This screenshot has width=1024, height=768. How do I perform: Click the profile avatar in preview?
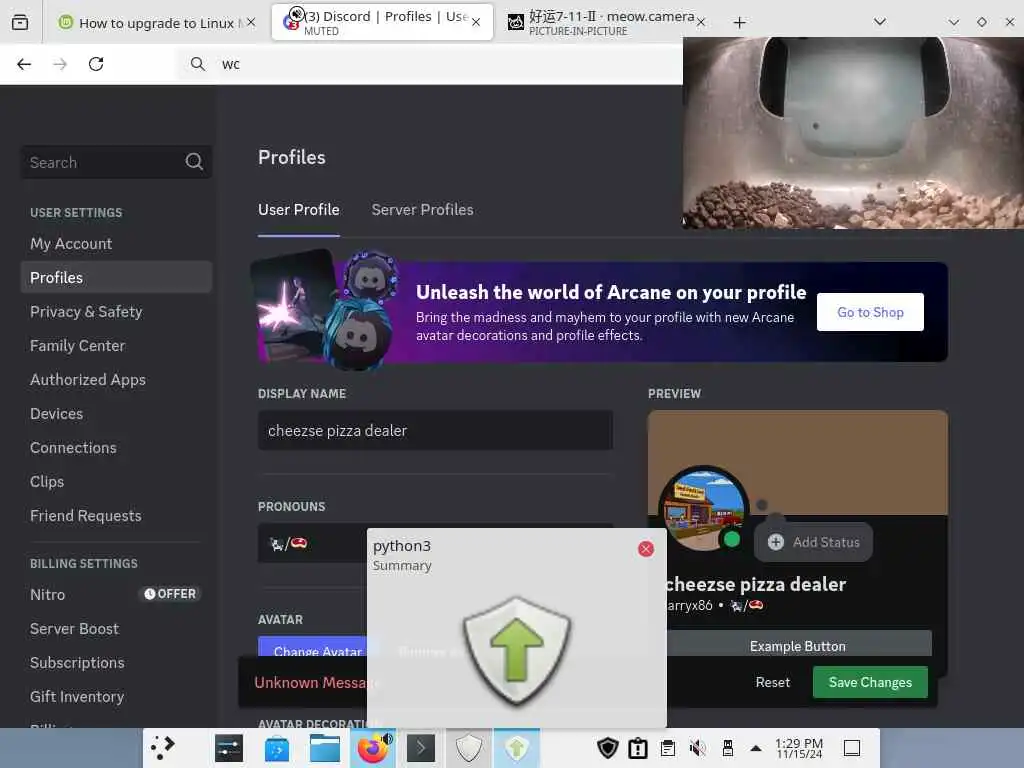[x=703, y=508]
